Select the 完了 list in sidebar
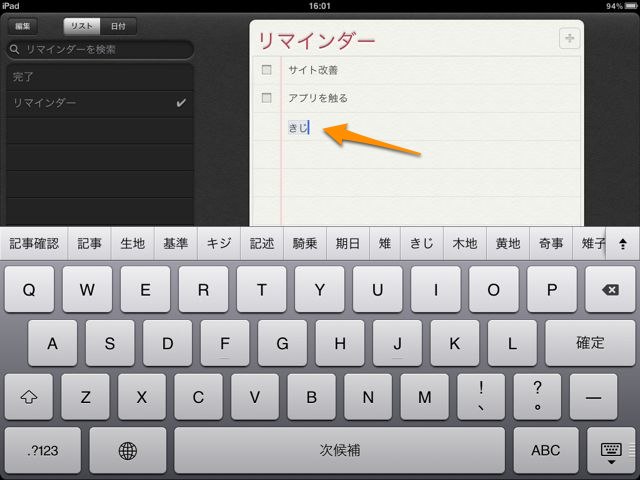The image size is (640, 480). (100, 77)
